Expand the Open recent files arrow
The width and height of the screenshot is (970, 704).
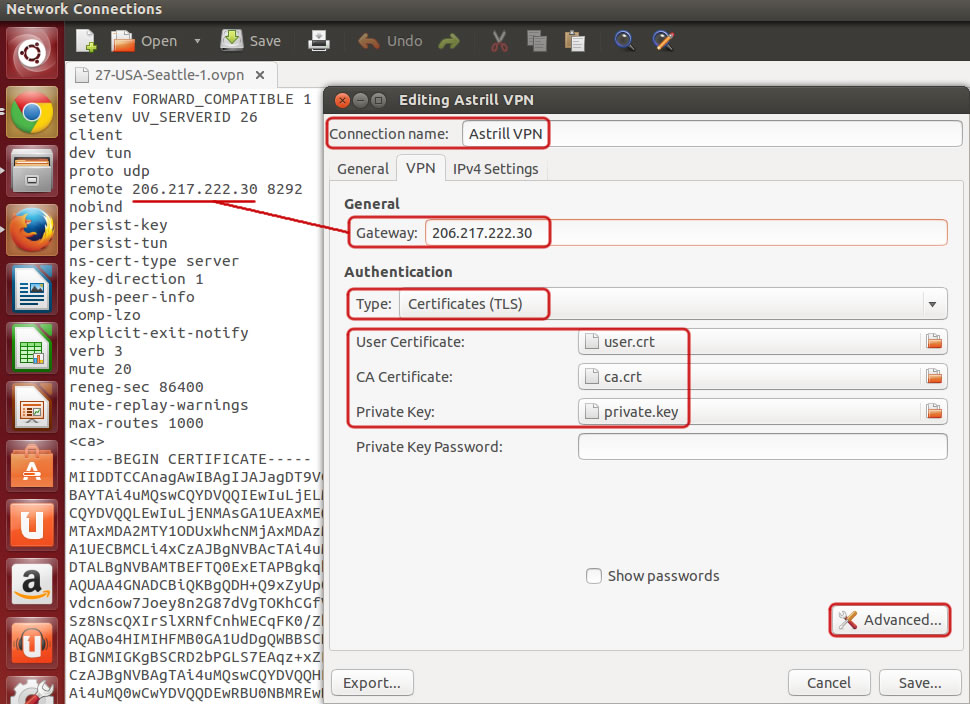tap(197, 41)
